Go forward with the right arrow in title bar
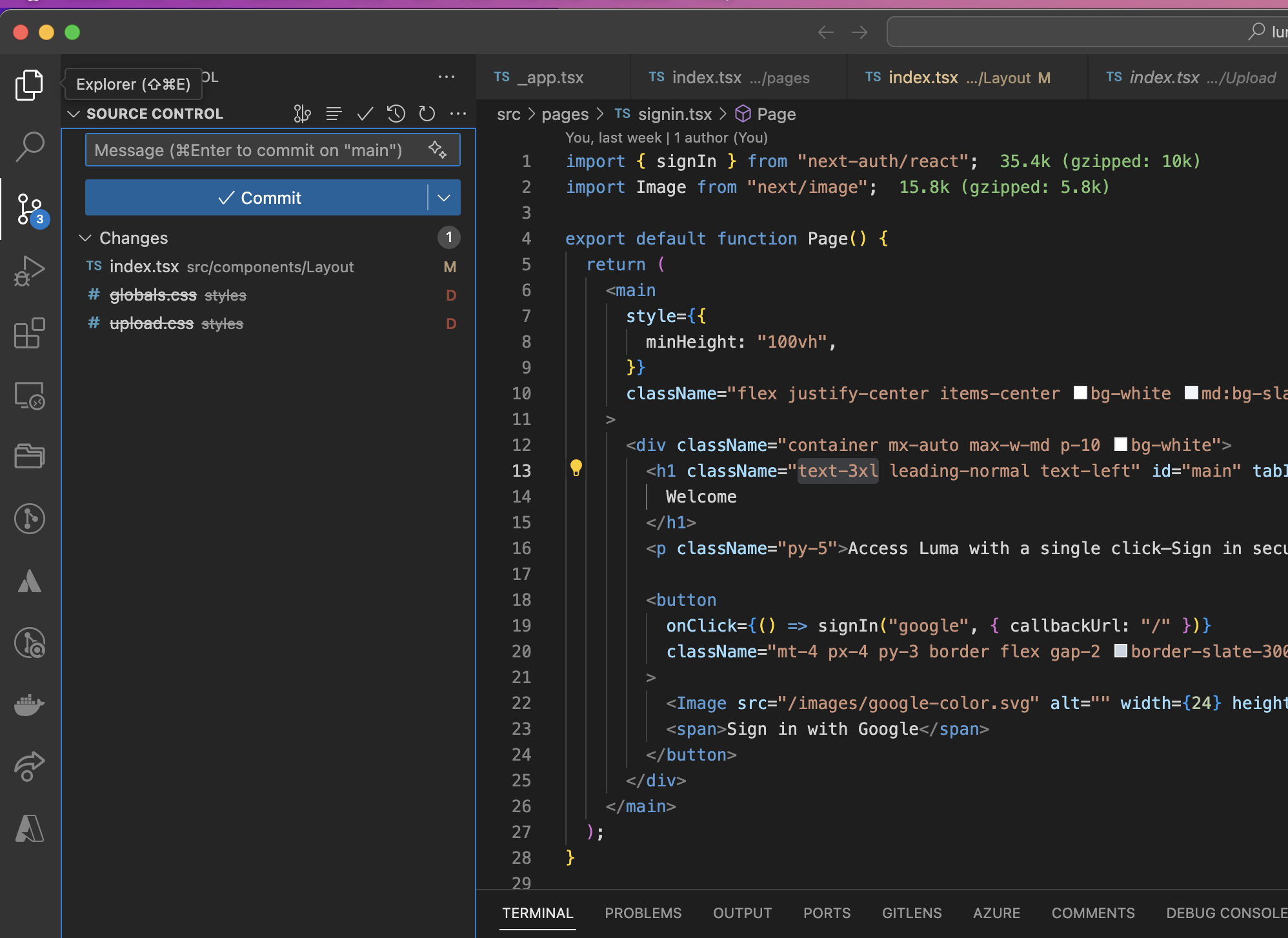1288x938 pixels. 860,32
